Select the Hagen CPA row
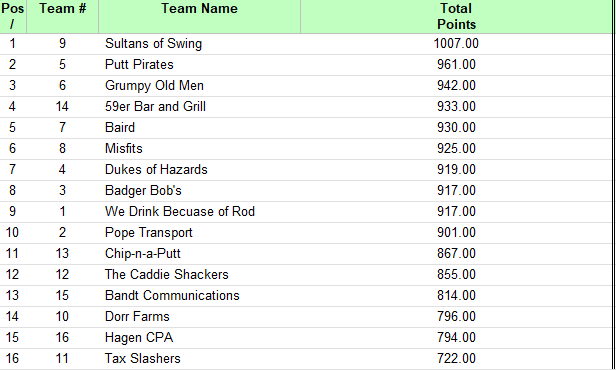Viewport: 616px width, 370px height. 306,338
